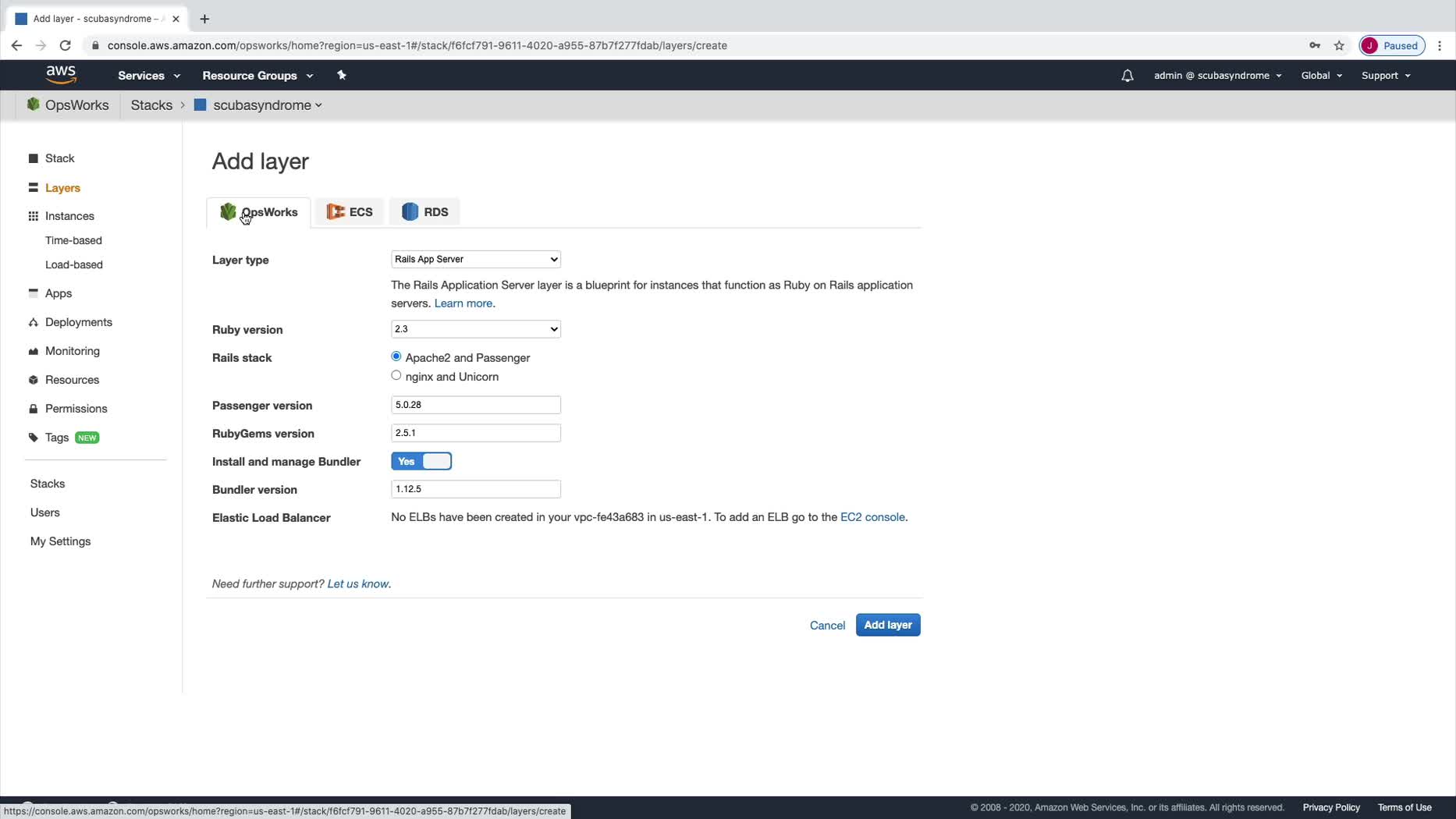The height and width of the screenshot is (819, 1456).
Task: Click the browser address bar URL
Action: pos(417,45)
